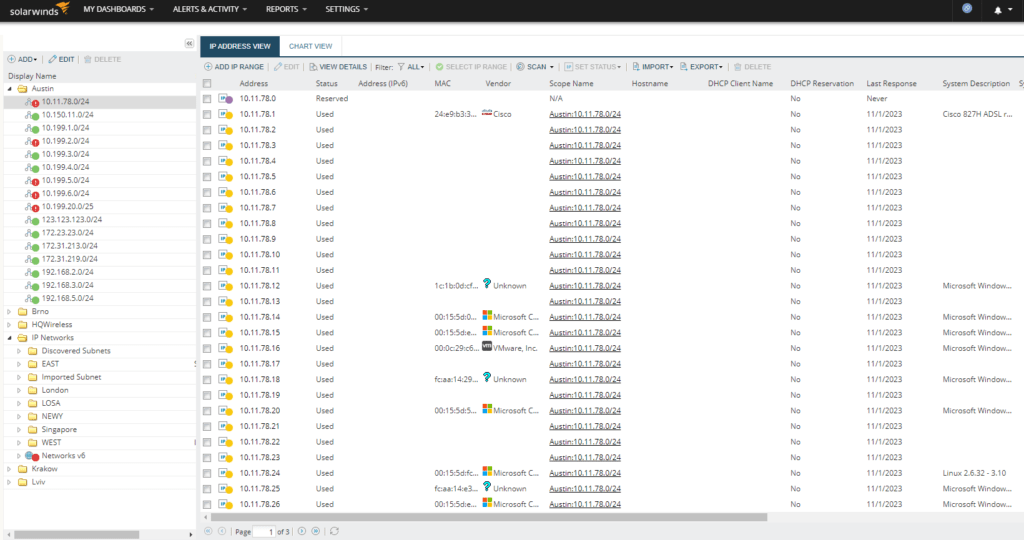Click Unknown vendor icon in 10.11.78.25 row
Screen dimensions: 1024x540
click(487, 486)
